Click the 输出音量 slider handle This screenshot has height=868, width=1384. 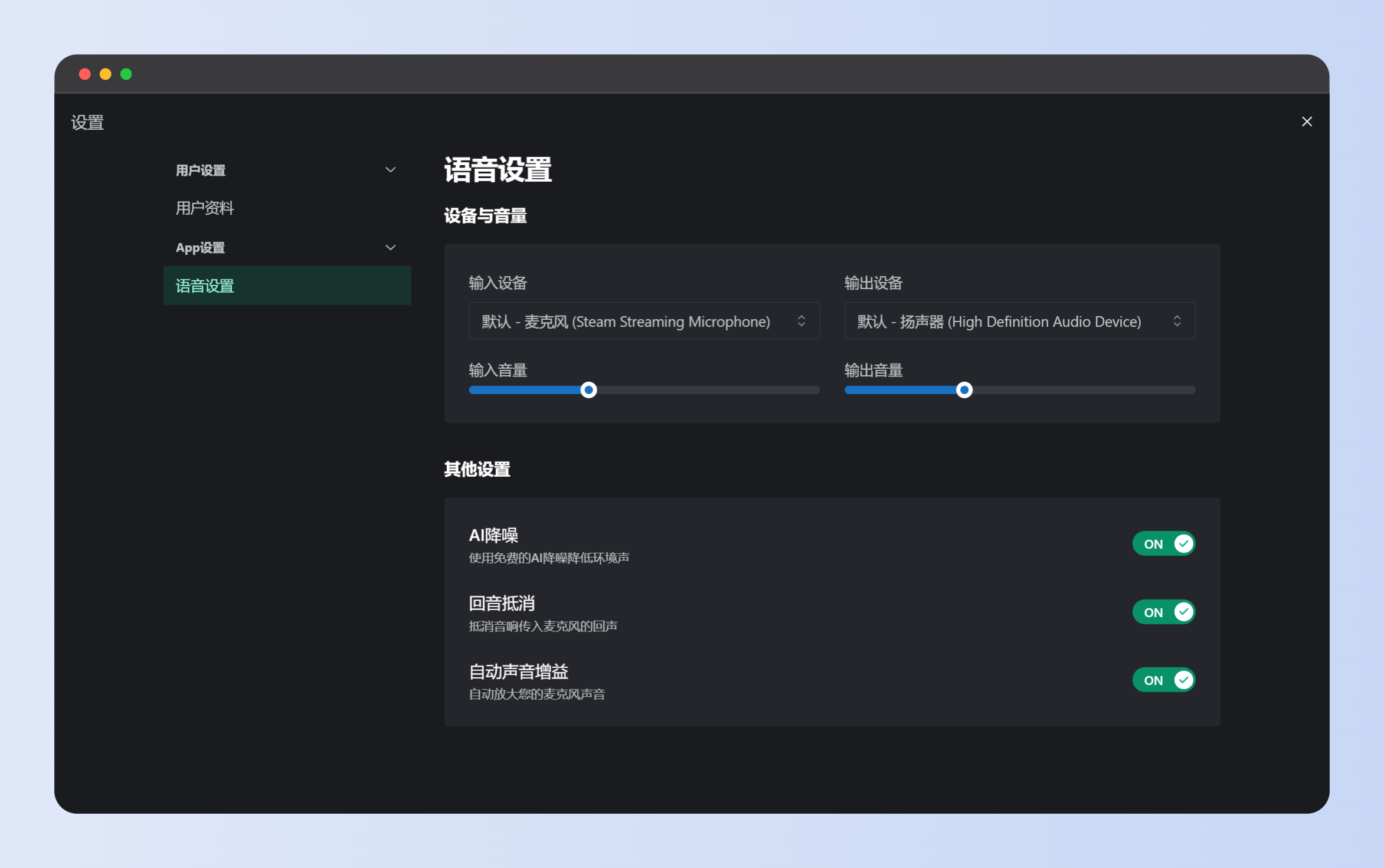[x=964, y=390]
